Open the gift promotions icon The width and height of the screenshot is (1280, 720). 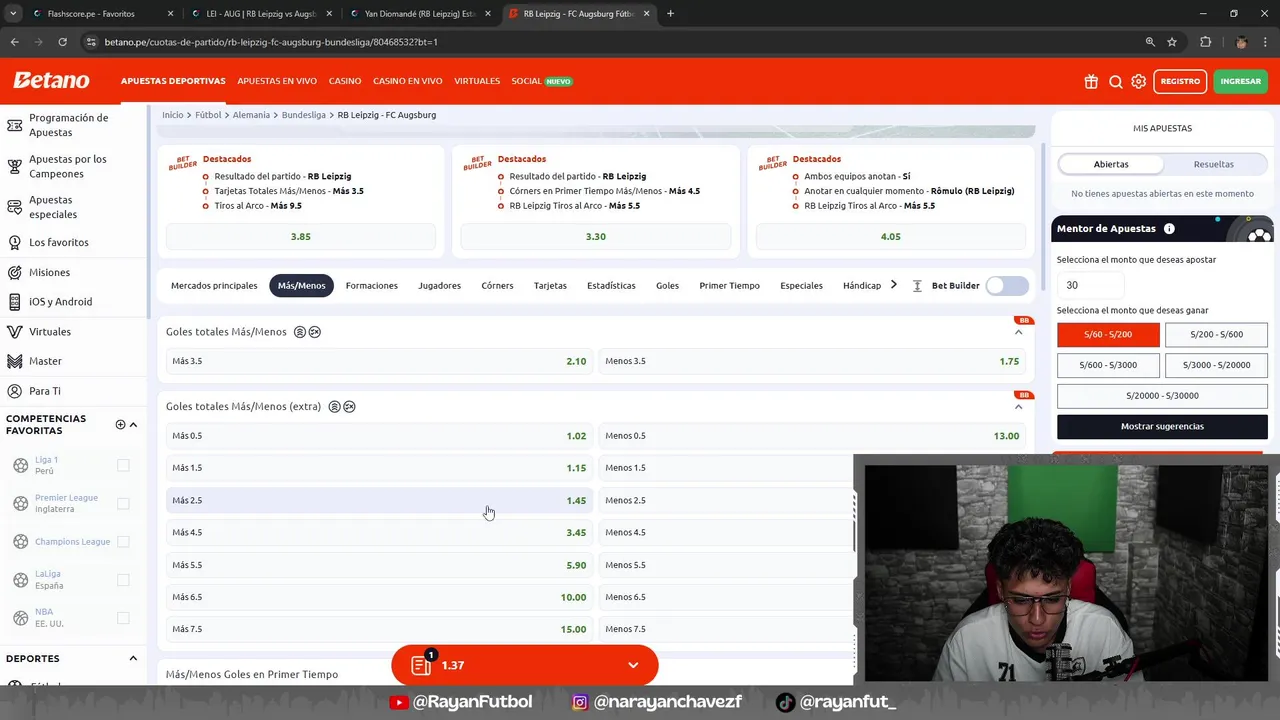(x=1091, y=82)
